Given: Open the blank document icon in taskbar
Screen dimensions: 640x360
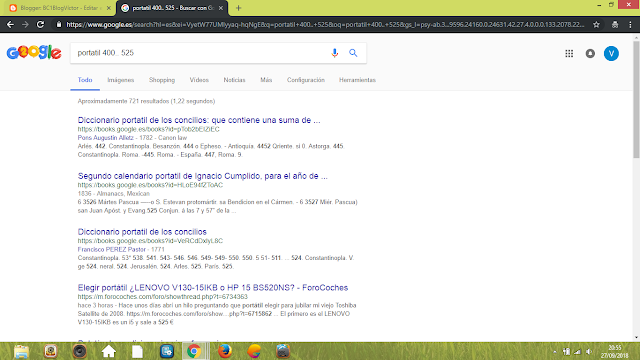Looking at the screenshot, I should click(x=138, y=351).
